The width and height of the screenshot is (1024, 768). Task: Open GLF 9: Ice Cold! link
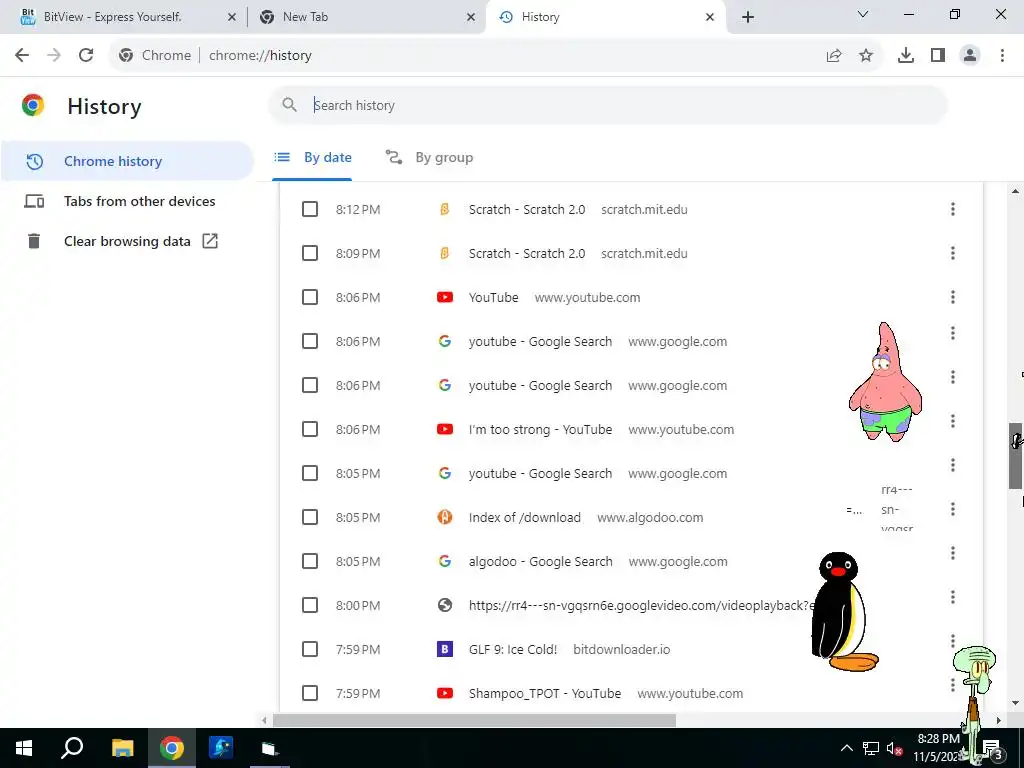513,649
